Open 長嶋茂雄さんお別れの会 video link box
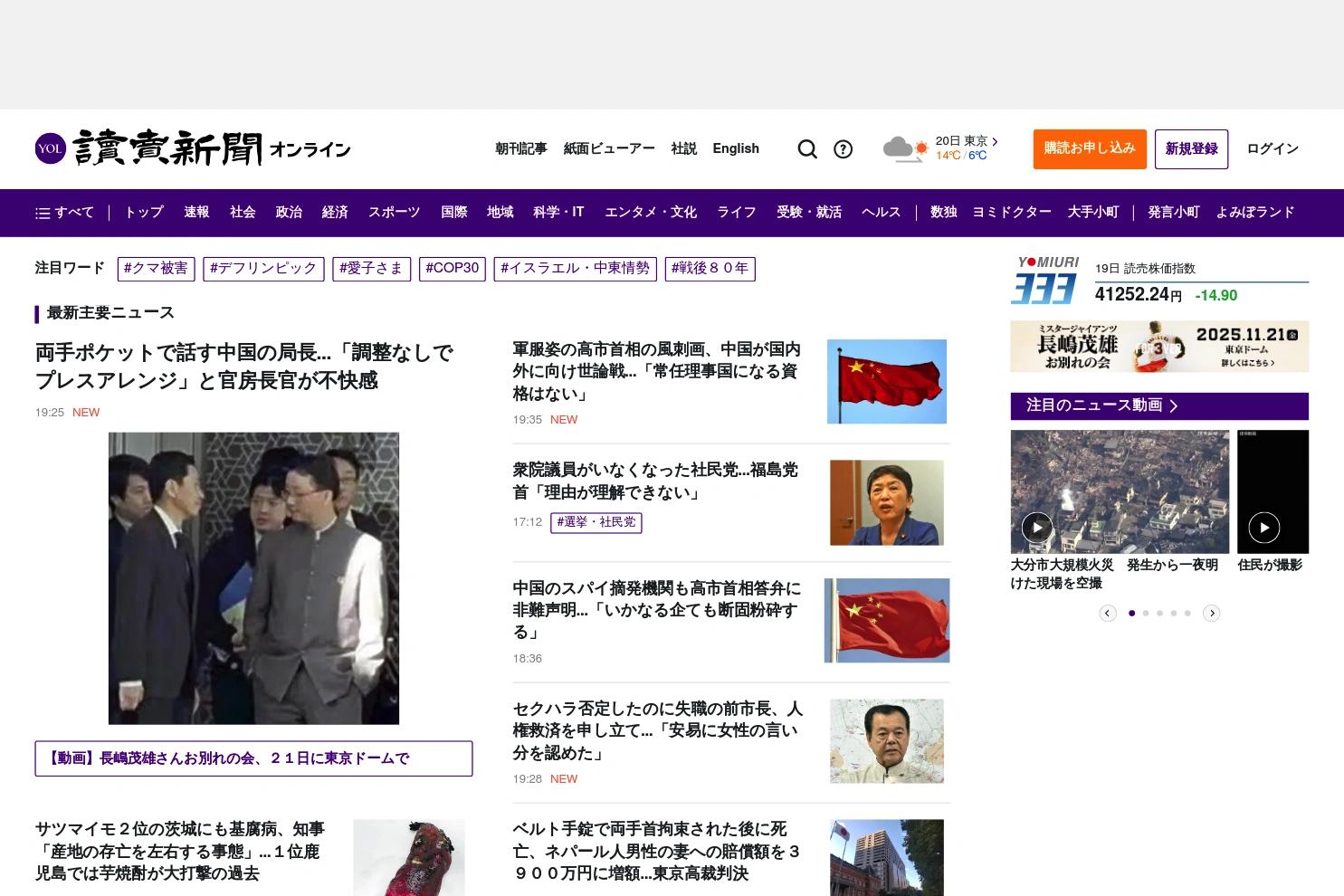 pyautogui.click(x=253, y=758)
